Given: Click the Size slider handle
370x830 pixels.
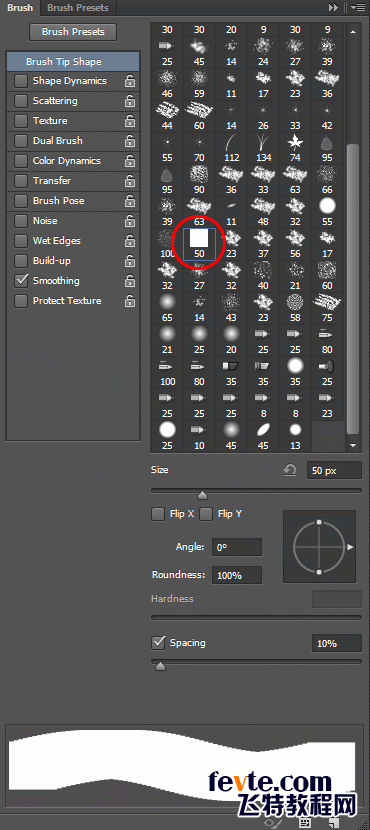Looking at the screenshot, I should point(202,495).
